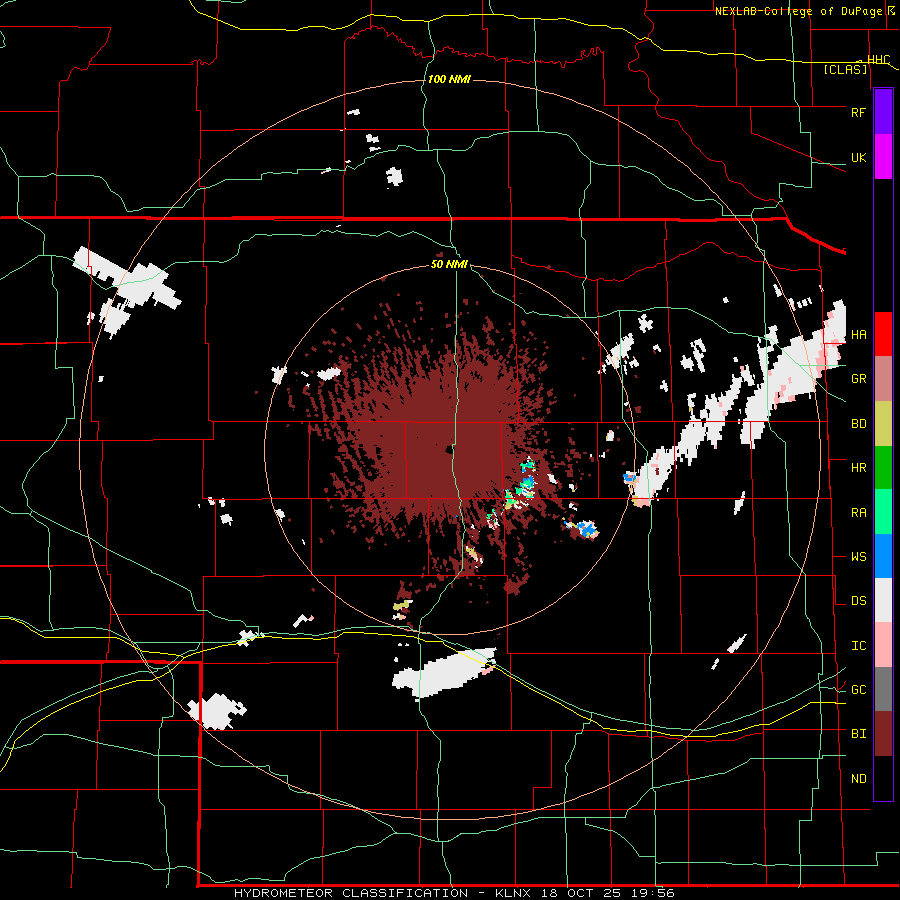This screenshot has width=900, height=900.
Task: Click the blue wet snow echo near the 50 NMI ring
Action: coord(586,529)
